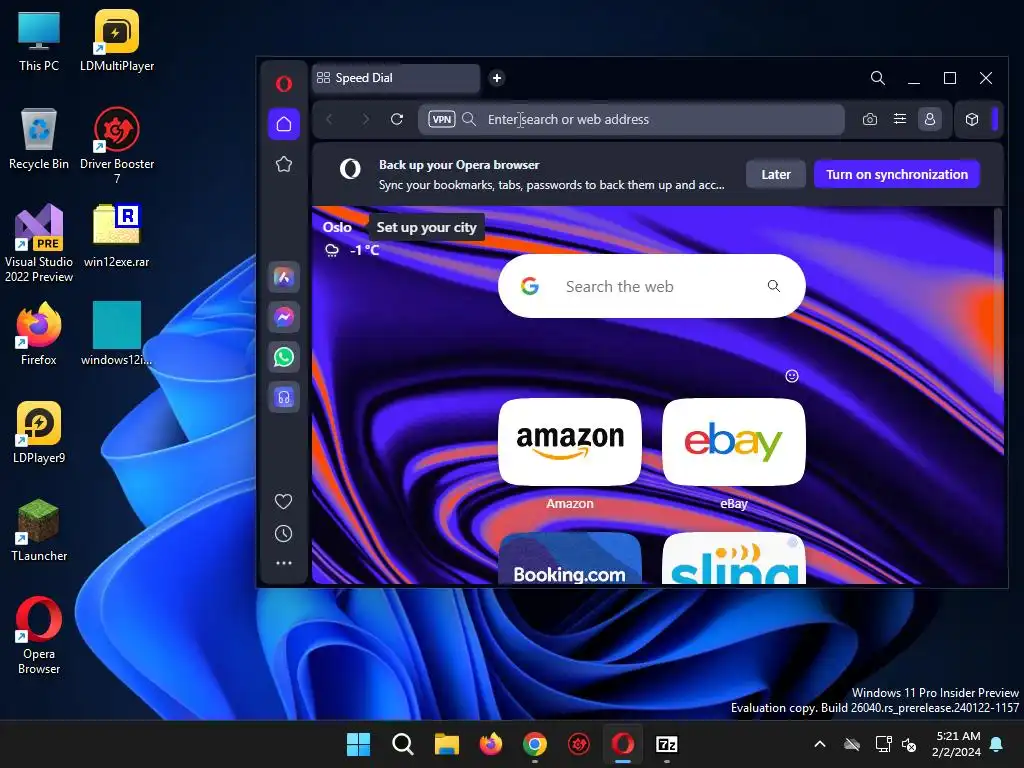The width and height of the screenshot is (1024, 768).
Task: Open Facebook Messenger in the sidebar
Action: click(283, 317)
